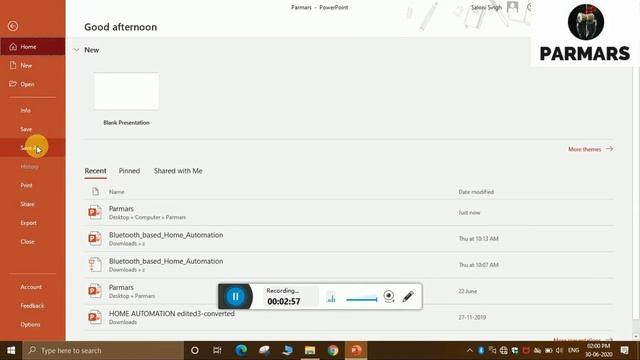Follow the More themes link
The width and height of the screenshot is (640, 360).
tap(591, 149)
